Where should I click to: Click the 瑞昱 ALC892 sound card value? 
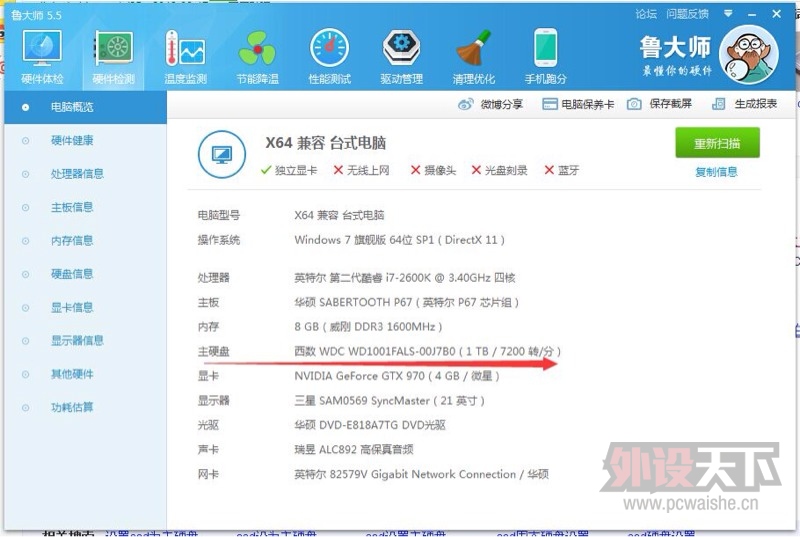pos(354,450)
